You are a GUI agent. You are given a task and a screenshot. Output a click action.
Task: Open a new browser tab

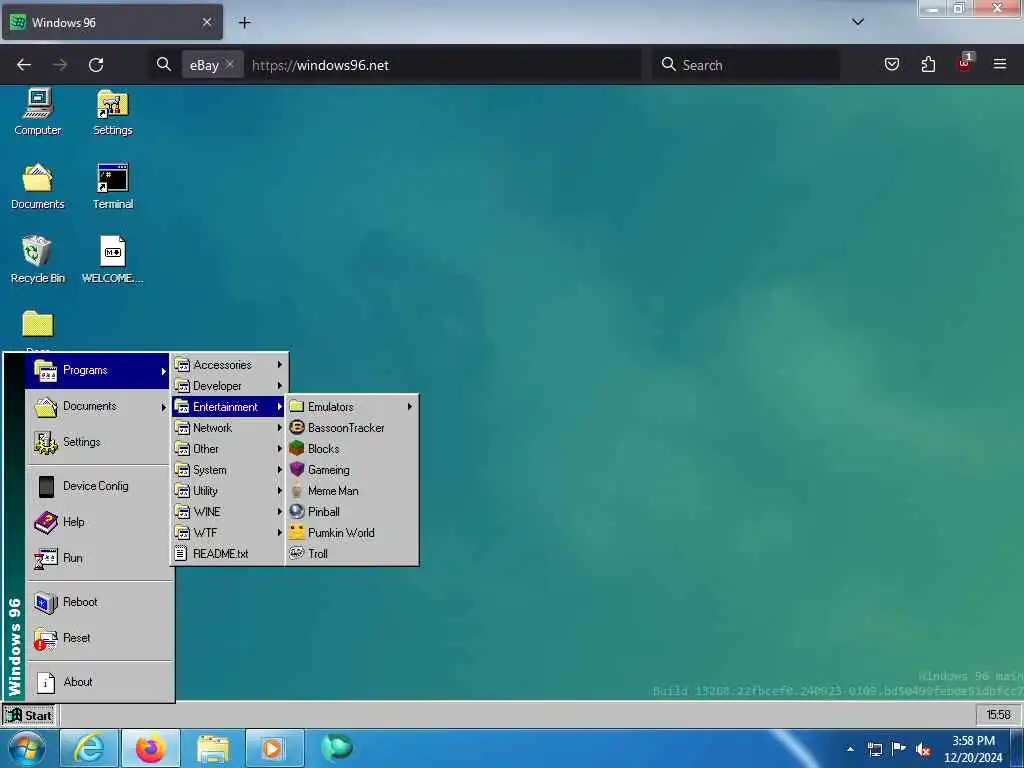(x=244, y=22)
